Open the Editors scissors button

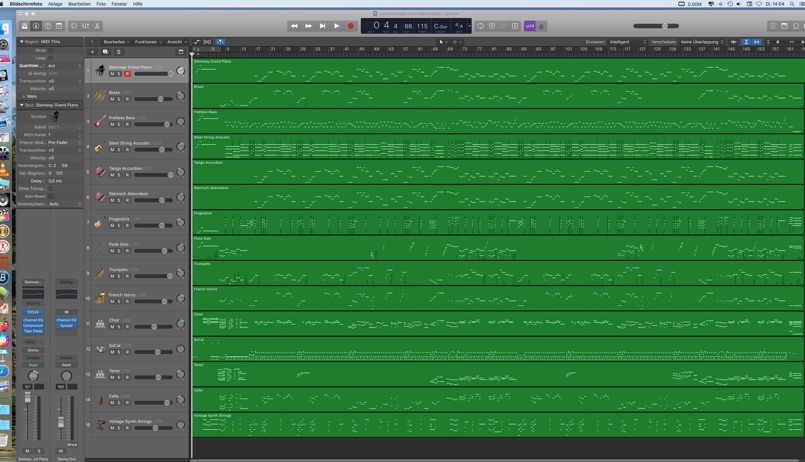[x=97, y=26]
